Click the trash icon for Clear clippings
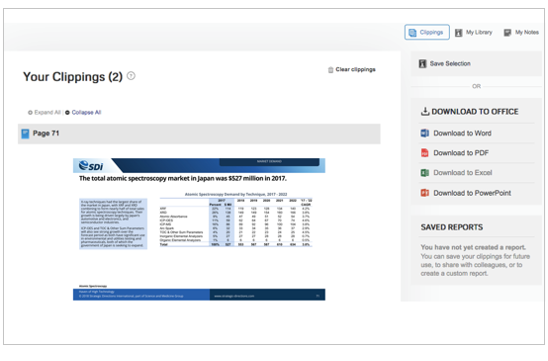 331,70
